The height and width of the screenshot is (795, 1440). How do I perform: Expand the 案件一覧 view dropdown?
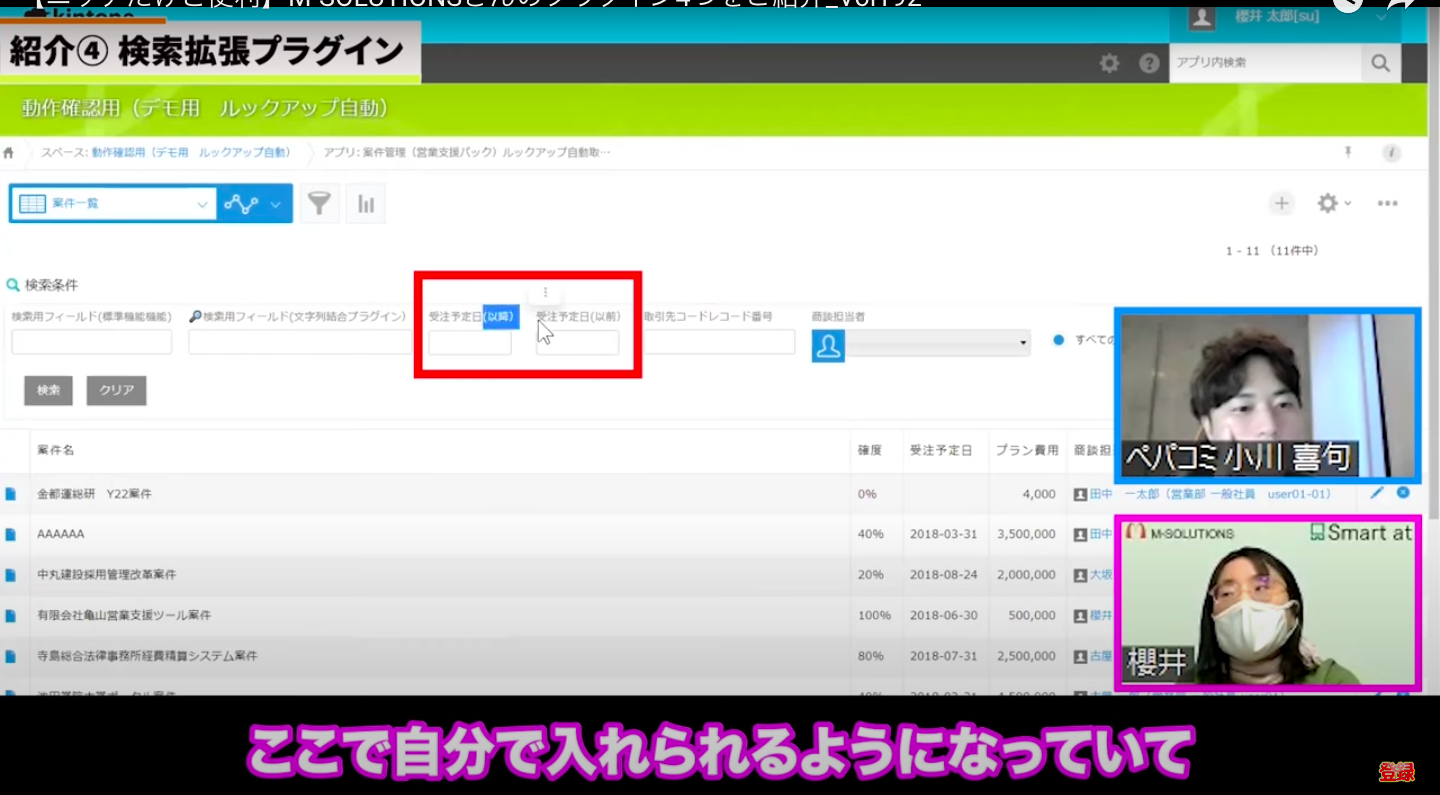click(202, 204)
